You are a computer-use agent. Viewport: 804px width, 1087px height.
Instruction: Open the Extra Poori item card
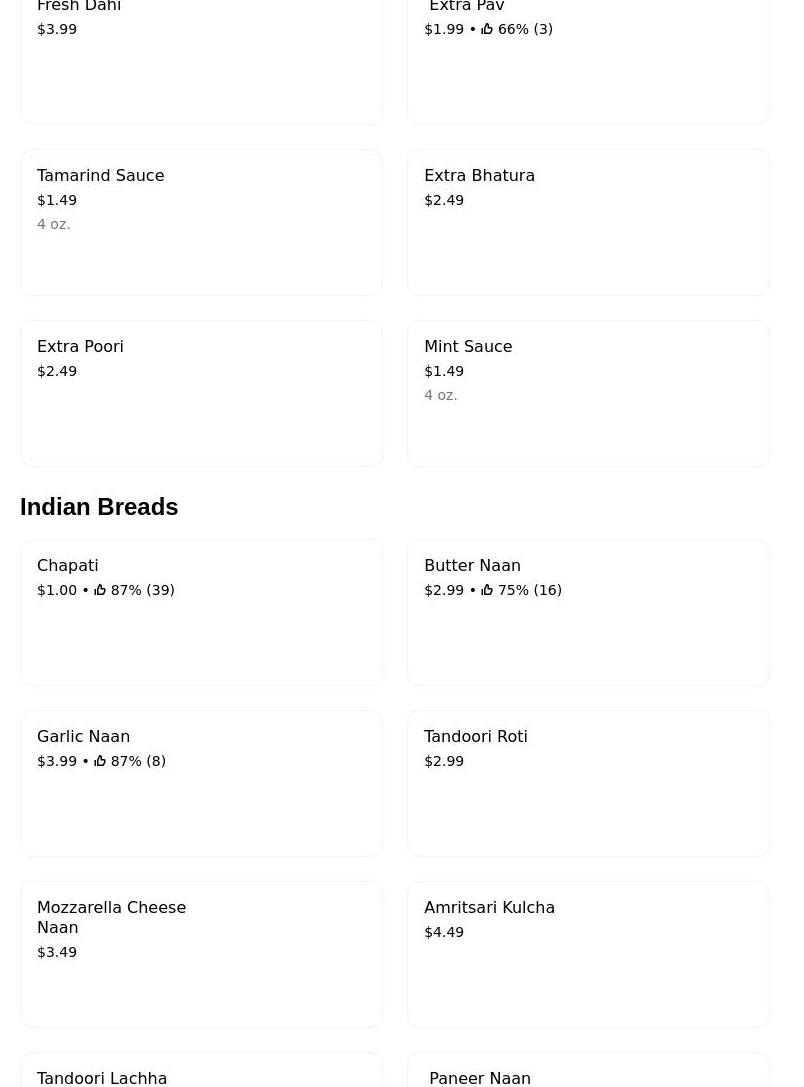[201, 393]
